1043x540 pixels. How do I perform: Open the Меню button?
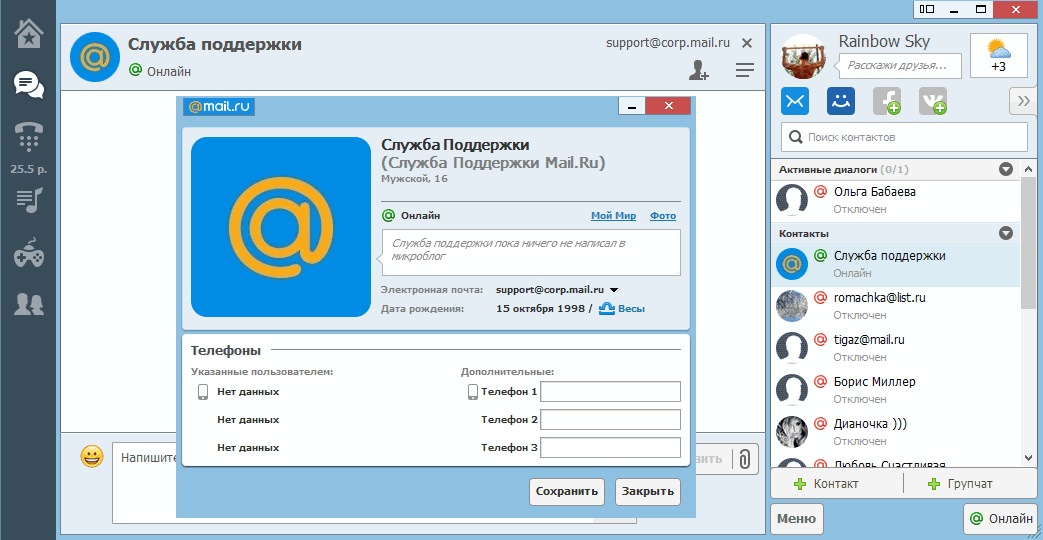pyautogui.click(x=796, y=519)
